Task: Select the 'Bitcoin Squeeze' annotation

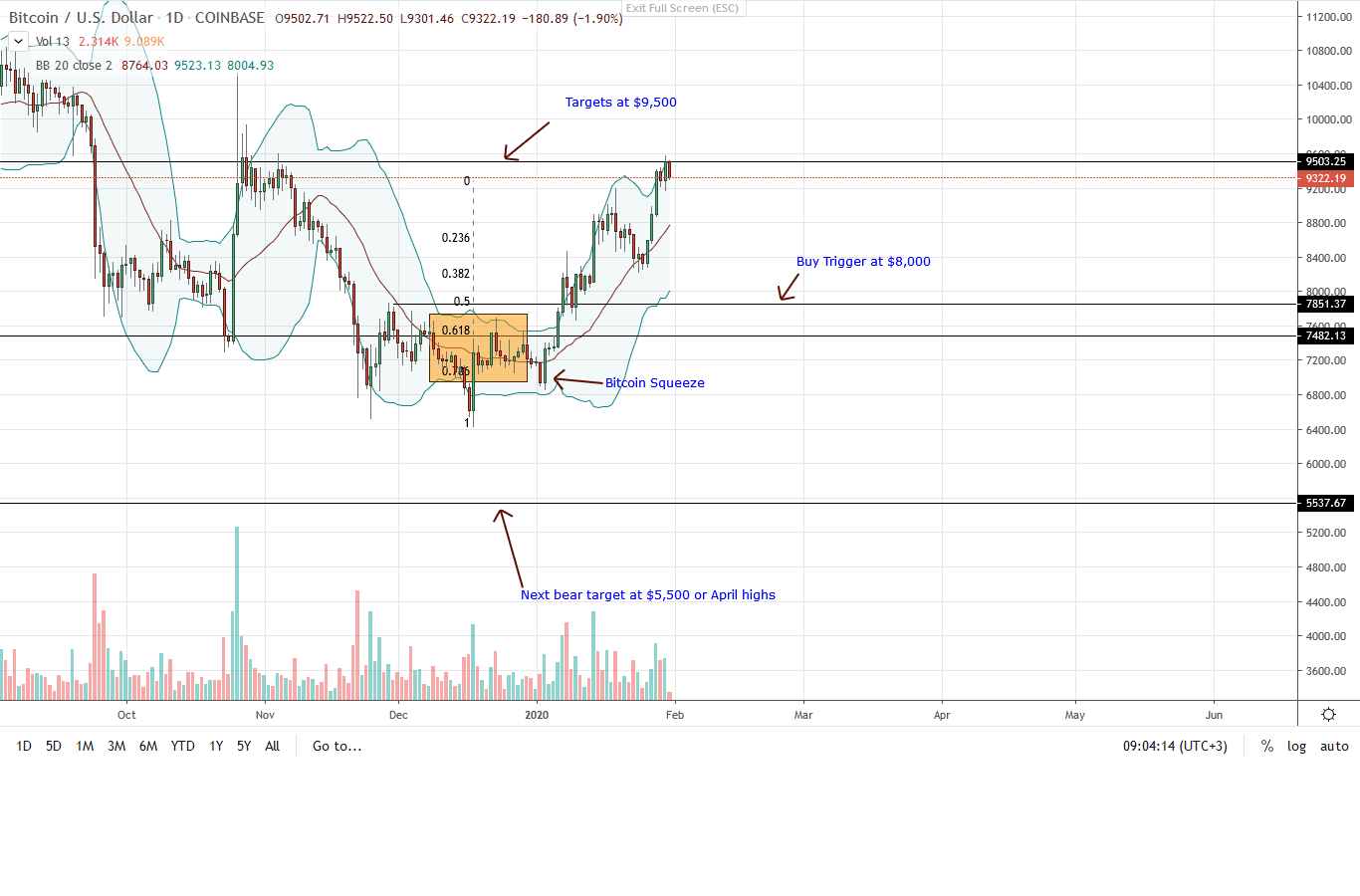Action: pos(655,383)
